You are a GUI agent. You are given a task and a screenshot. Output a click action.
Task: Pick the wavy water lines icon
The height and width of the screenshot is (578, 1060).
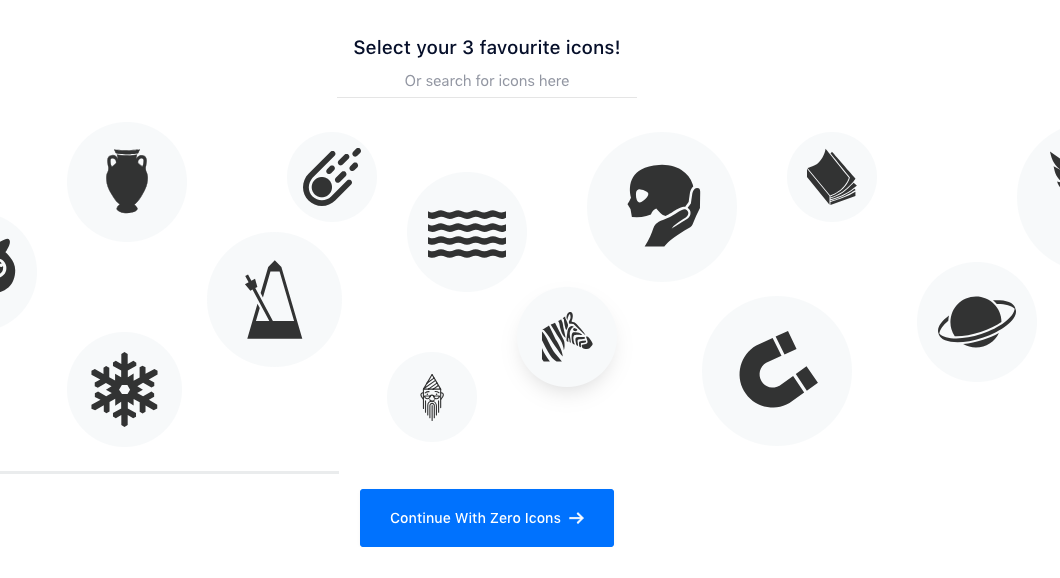466,233
